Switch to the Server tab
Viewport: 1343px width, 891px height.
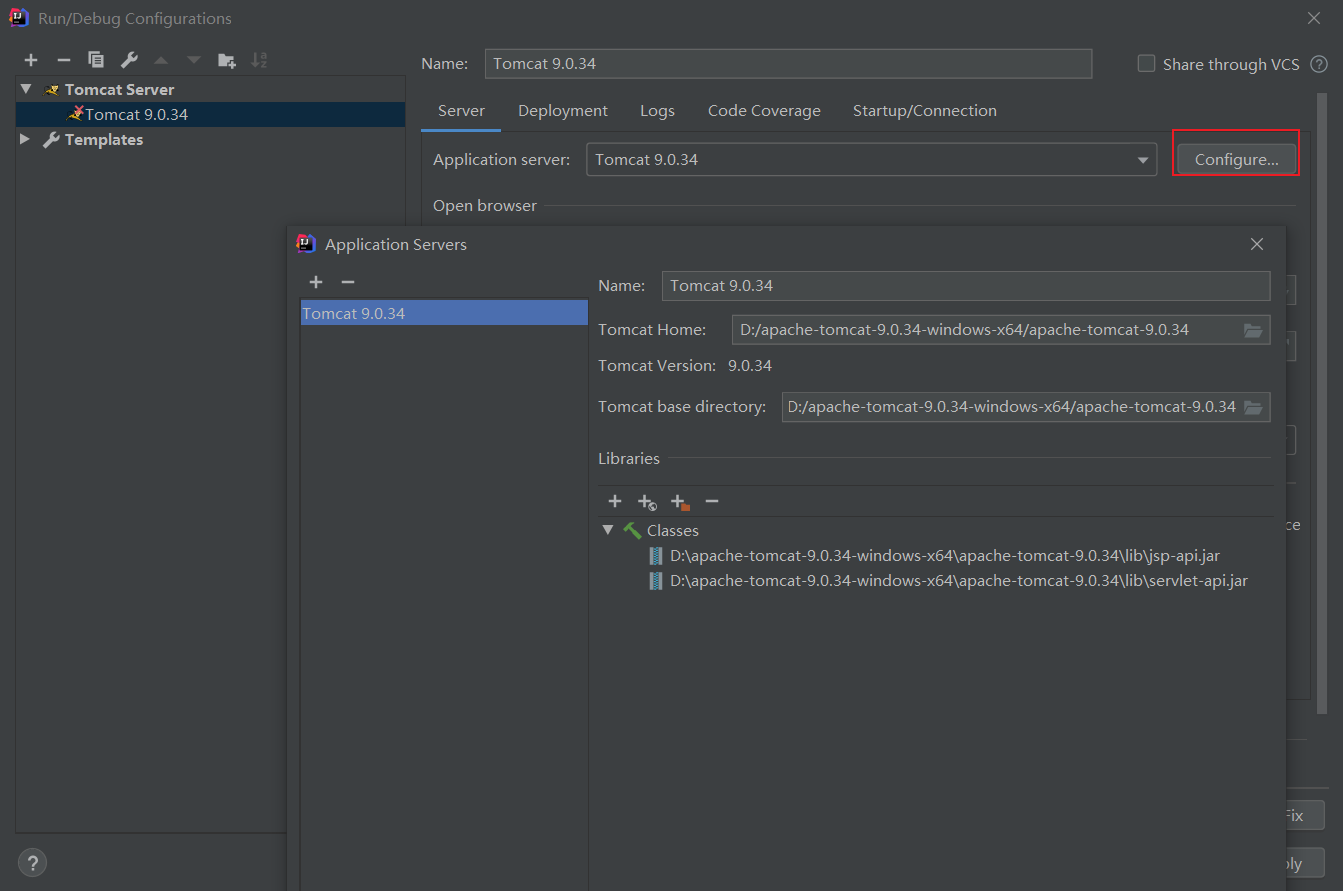click(461, 111)
